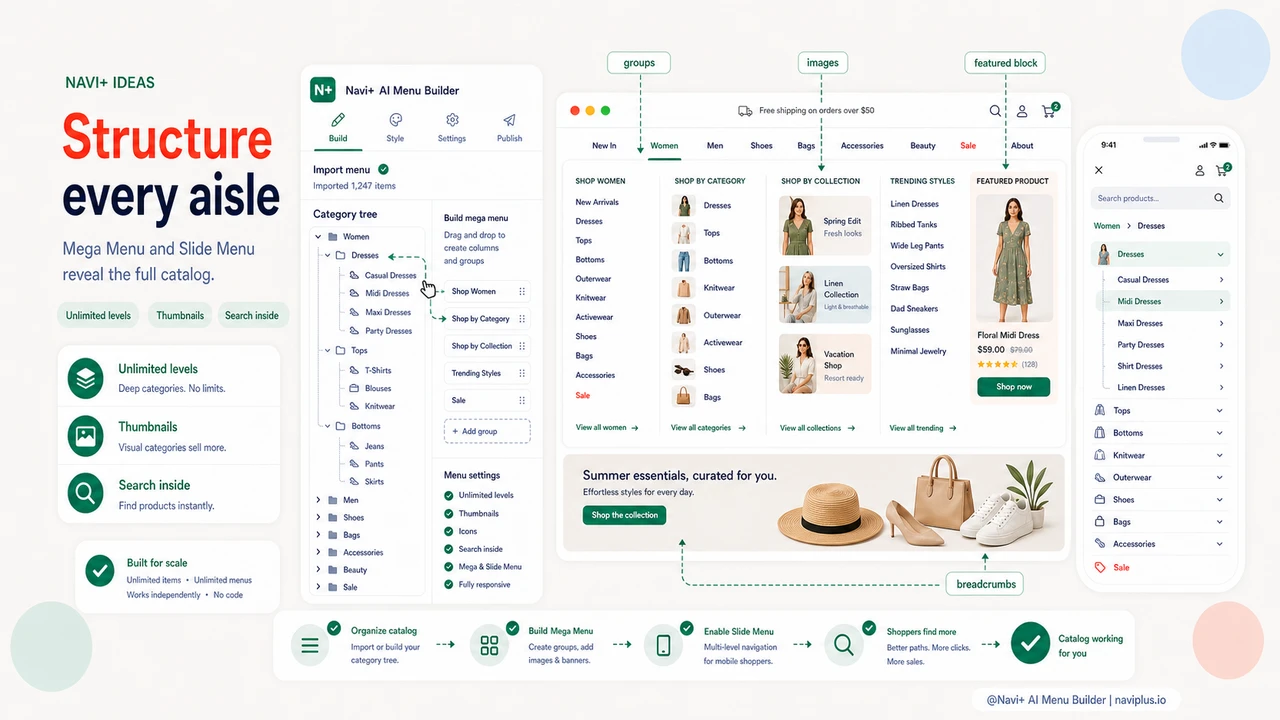Click the Thumbnails picture icon

tap(86, 435)
